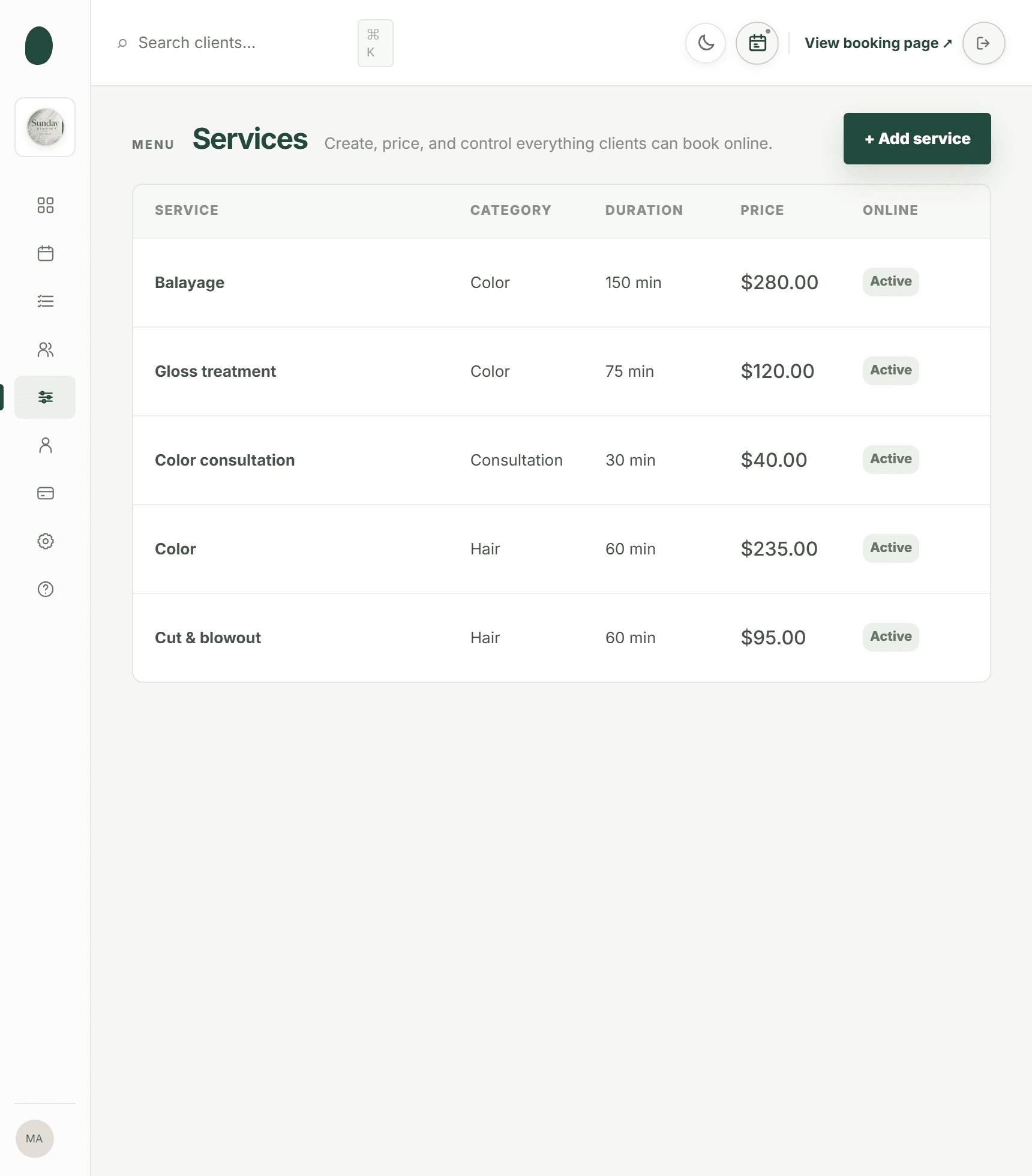The height and width of the screenshot is (1176, 1032).
Task: Open the bookings calendar notification icon
Action: point(757,43)
